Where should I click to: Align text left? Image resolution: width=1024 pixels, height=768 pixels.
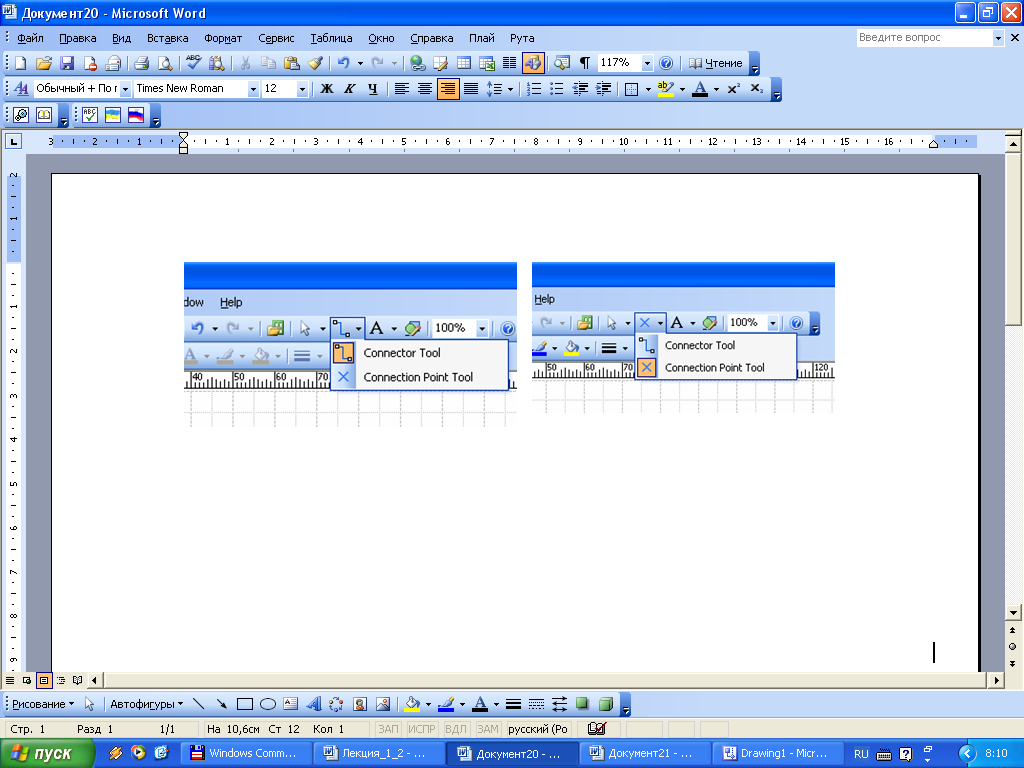(x=402, y=88)
